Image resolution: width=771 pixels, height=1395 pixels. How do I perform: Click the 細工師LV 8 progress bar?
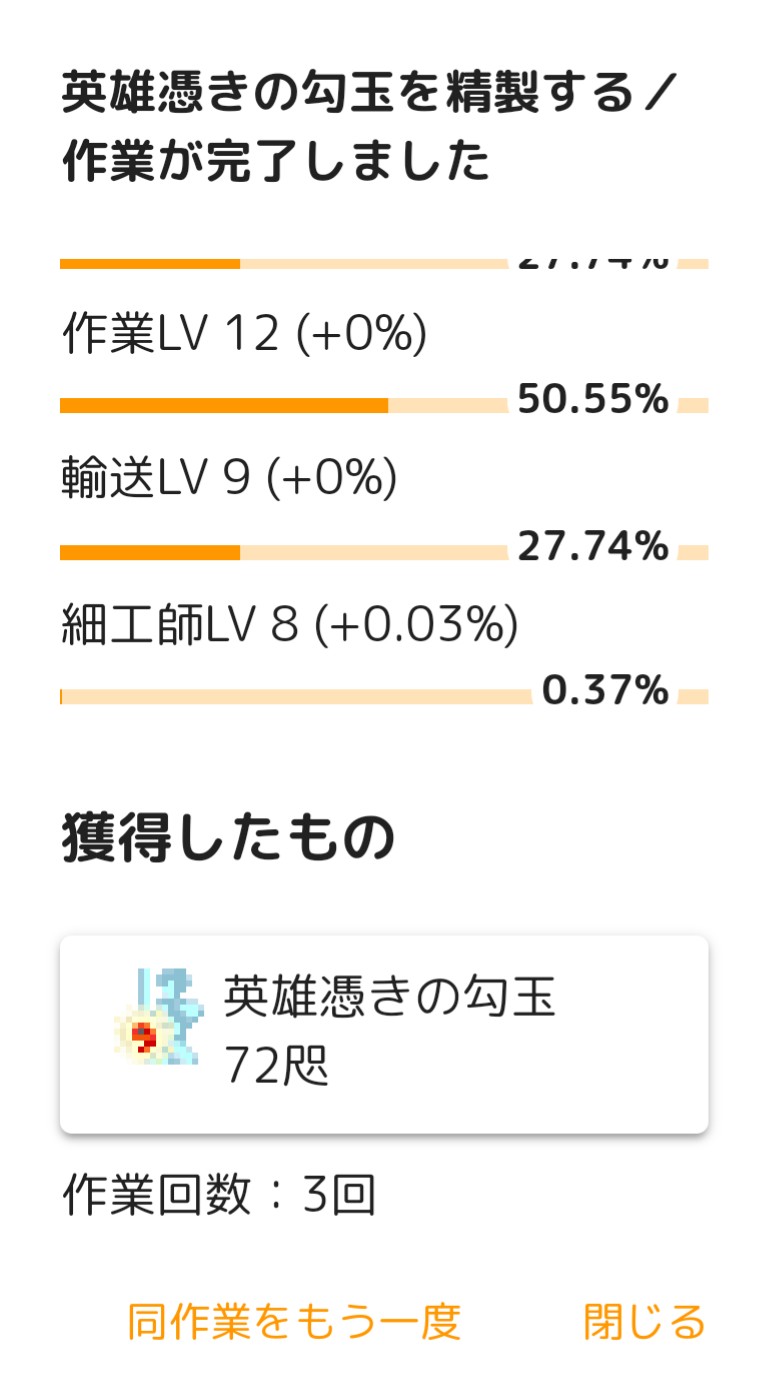pyautogui.click(x=384, y=696)
